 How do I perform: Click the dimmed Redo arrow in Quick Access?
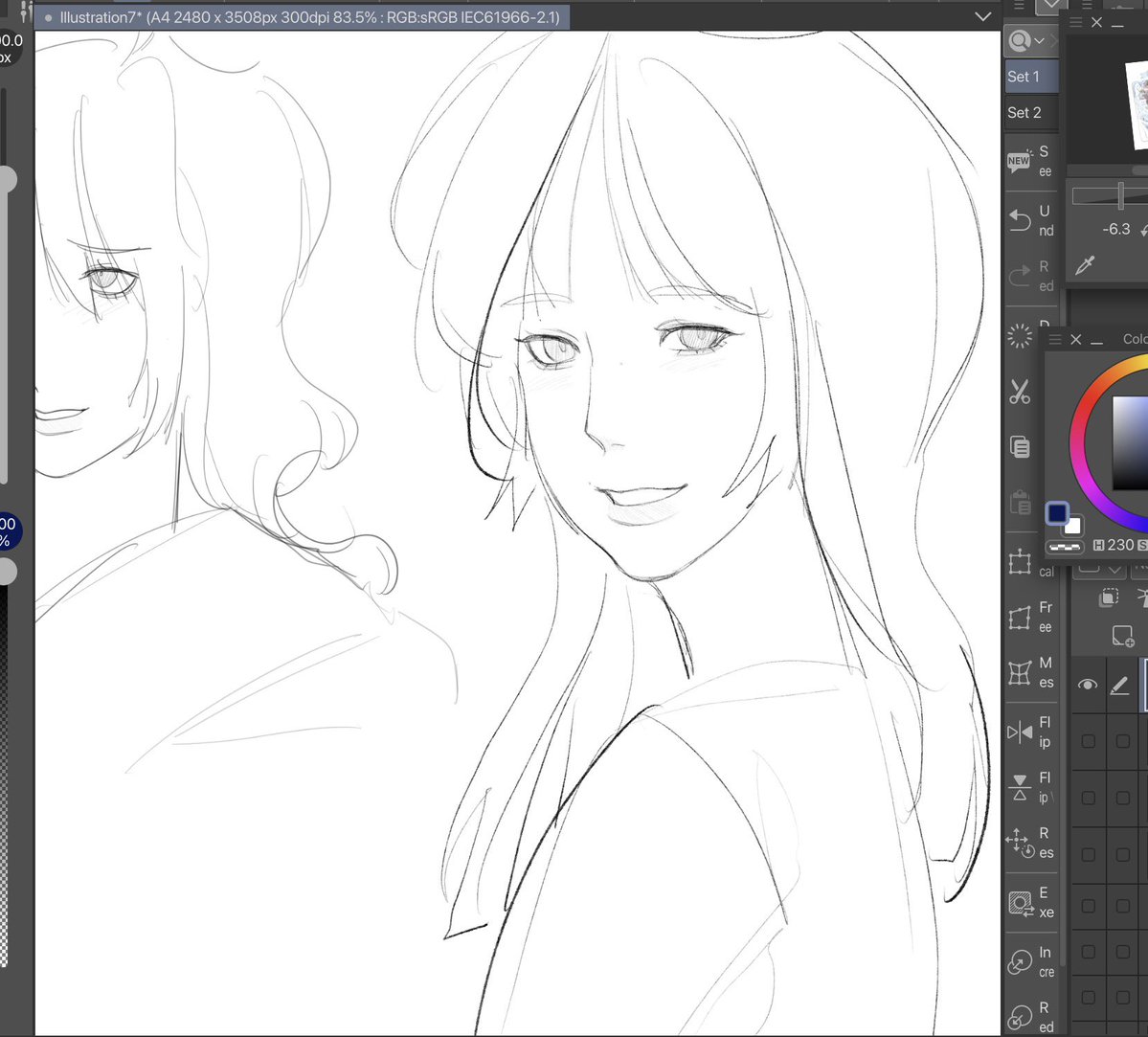pos(1019,276)
